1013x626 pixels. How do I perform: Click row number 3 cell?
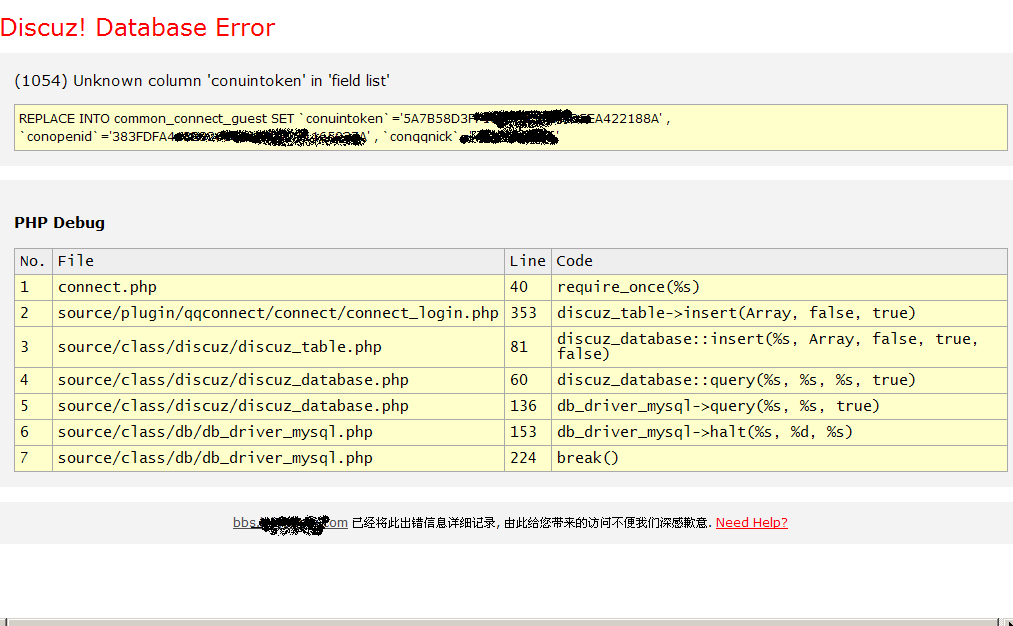33,347
